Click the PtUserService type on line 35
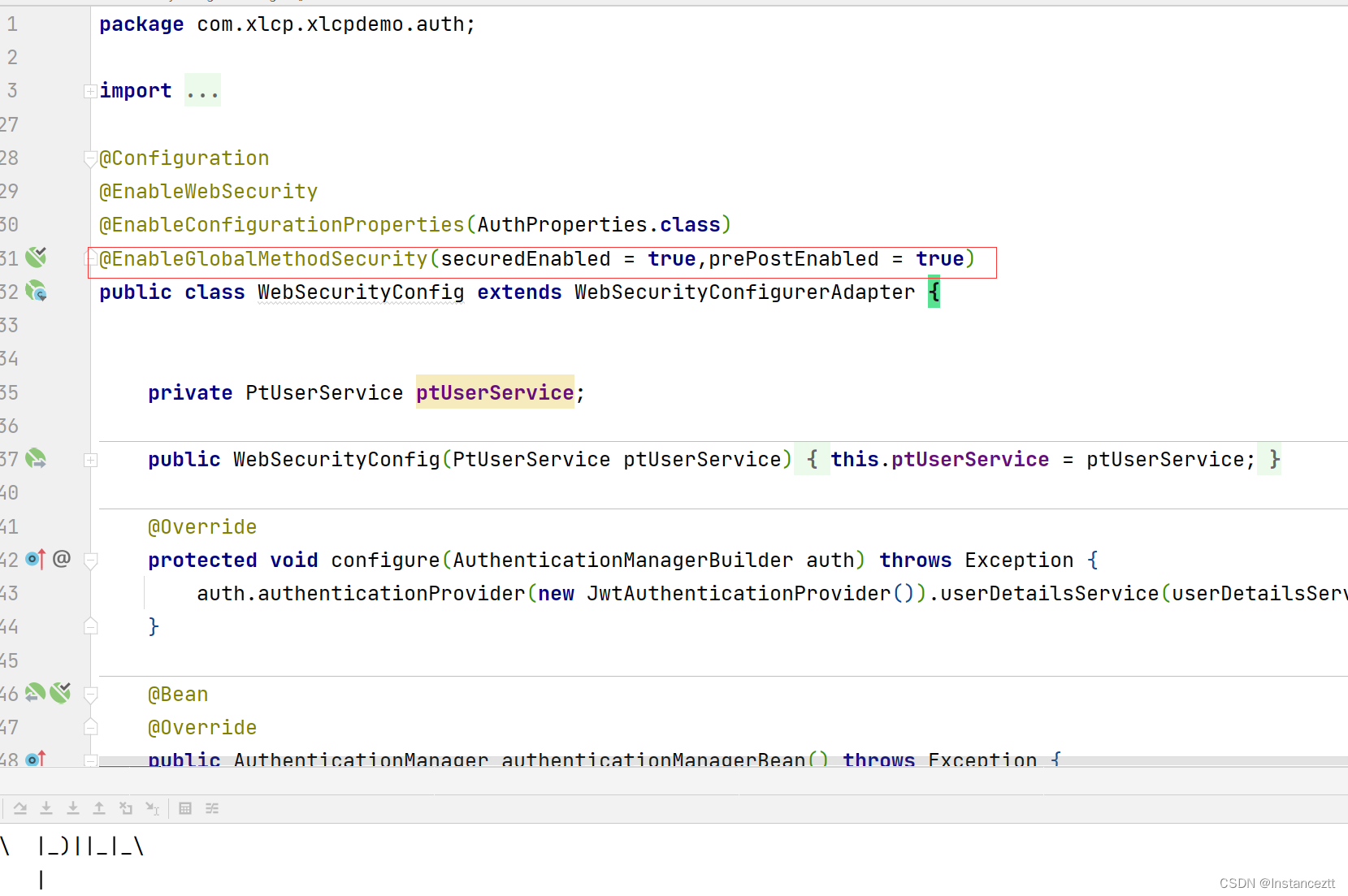1348x896 pixels. pos(324,393)
